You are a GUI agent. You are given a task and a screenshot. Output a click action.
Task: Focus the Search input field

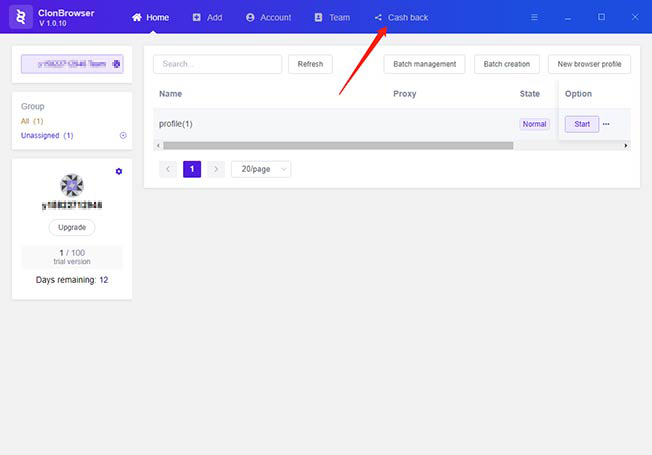[x=217, y=64]
